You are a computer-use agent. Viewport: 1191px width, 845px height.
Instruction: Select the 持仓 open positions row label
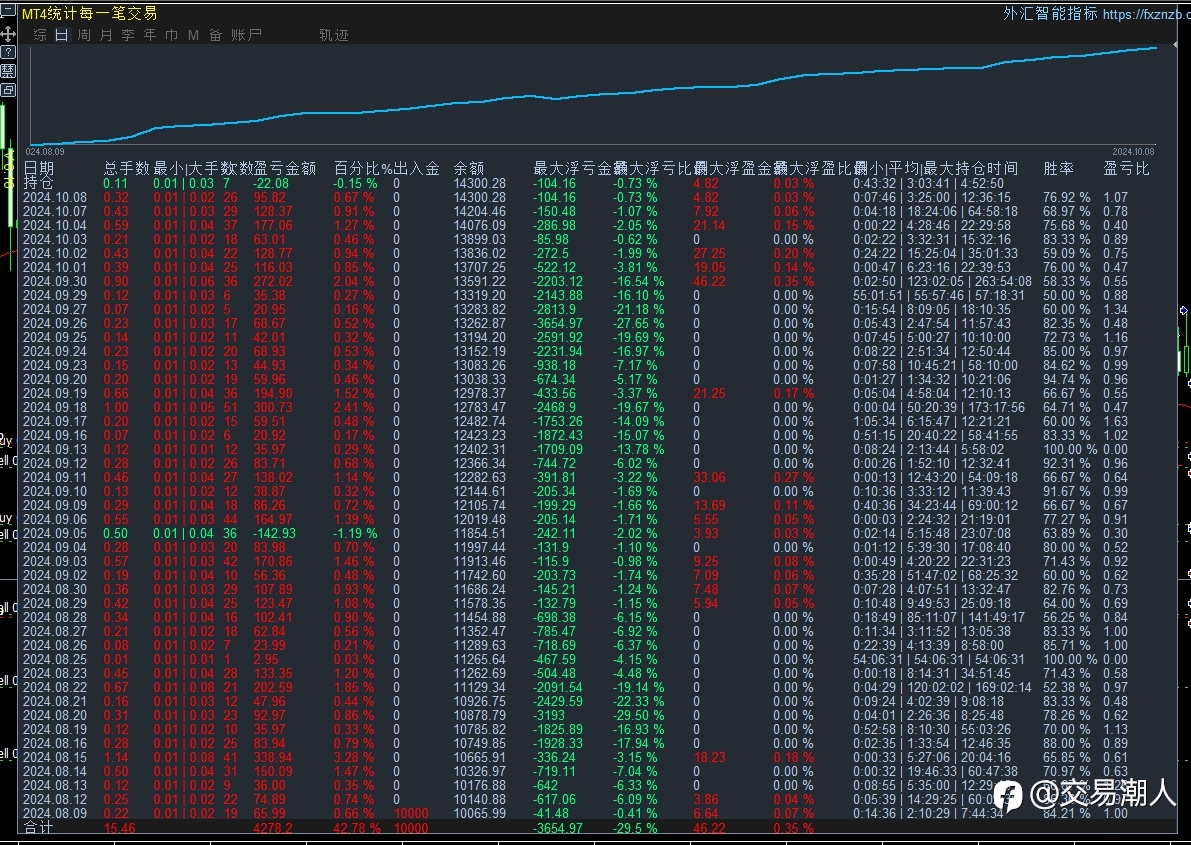point(38,183)
